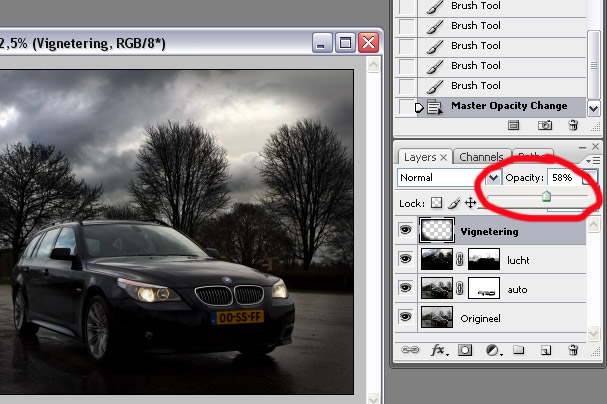Click Layers list scroll up arrow

click(x=593, y=225)
